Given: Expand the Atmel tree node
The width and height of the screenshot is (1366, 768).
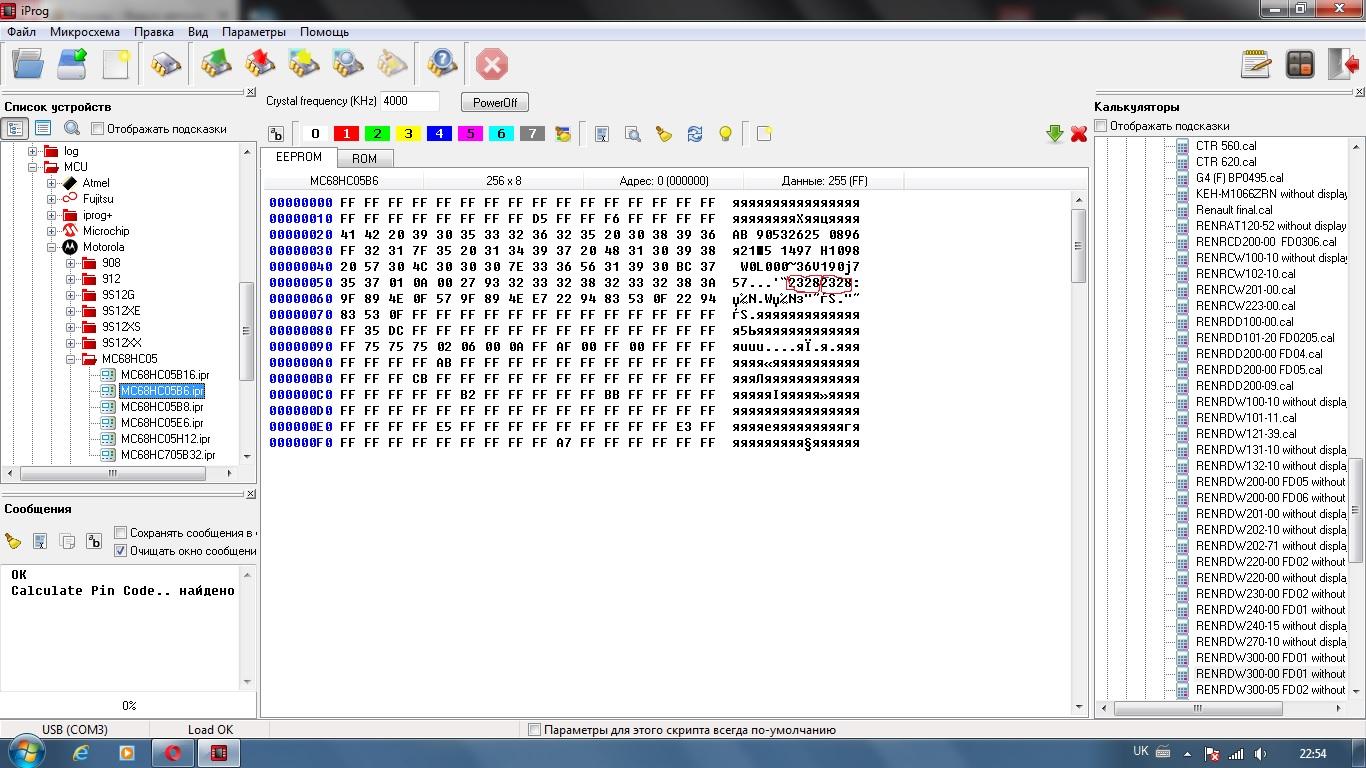Looking at the screenshot, I should point(51,183).
